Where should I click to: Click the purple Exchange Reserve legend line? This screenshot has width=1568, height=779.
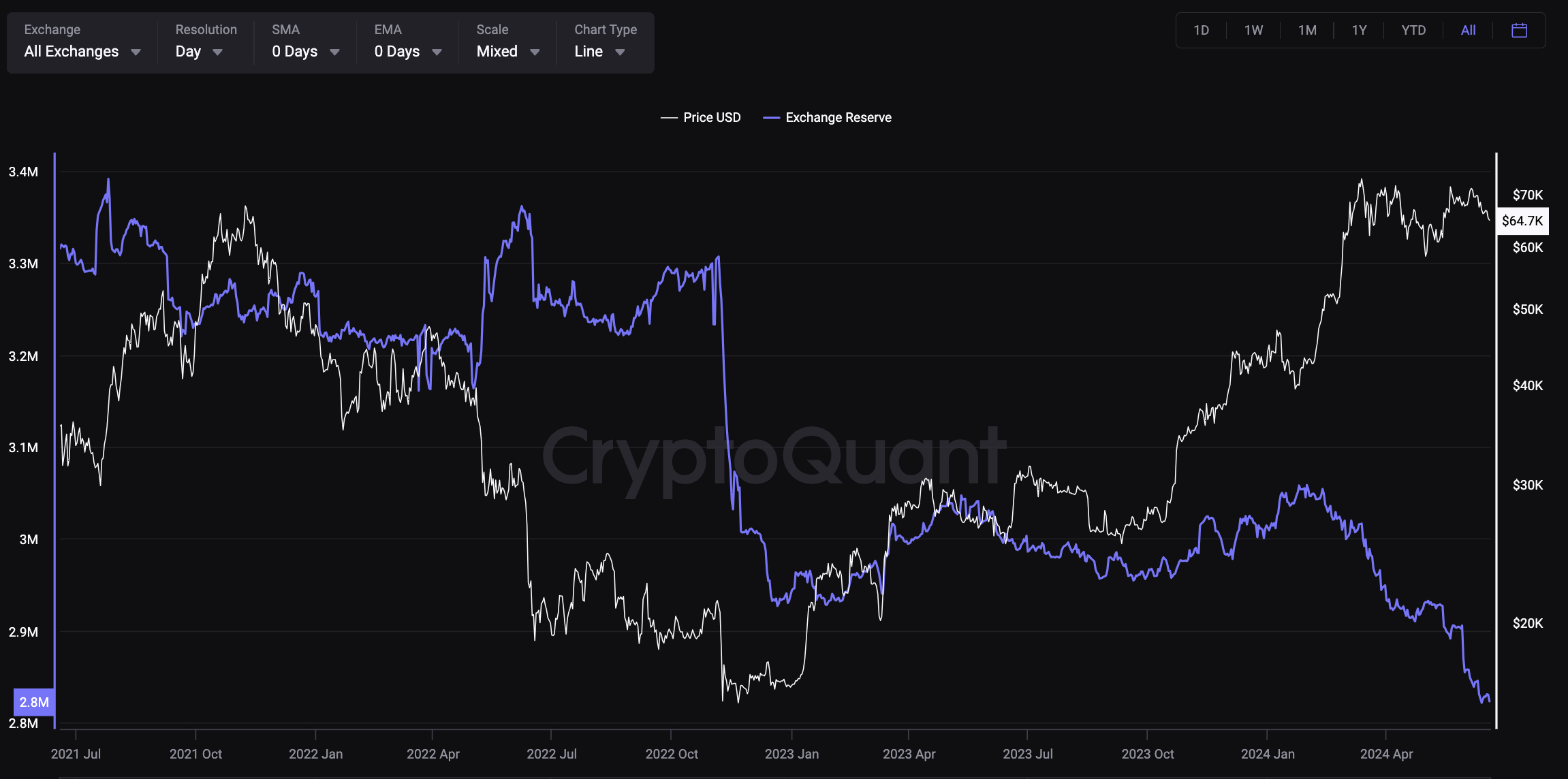click(771, 118)
